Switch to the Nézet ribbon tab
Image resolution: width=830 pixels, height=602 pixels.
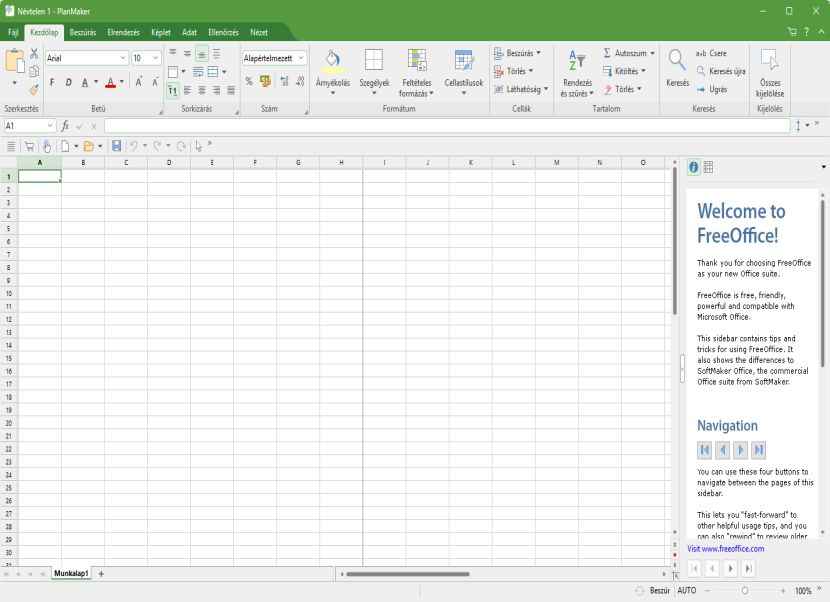259,32
